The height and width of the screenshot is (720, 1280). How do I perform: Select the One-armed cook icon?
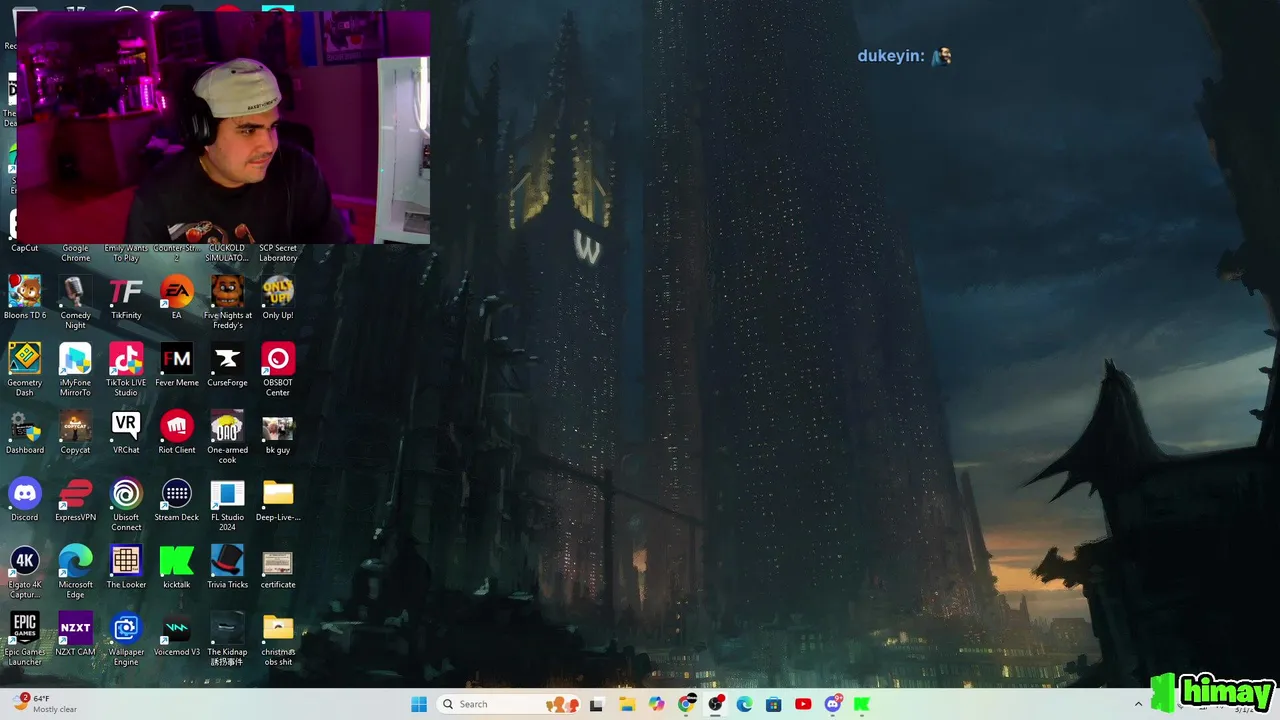(227, 437)
